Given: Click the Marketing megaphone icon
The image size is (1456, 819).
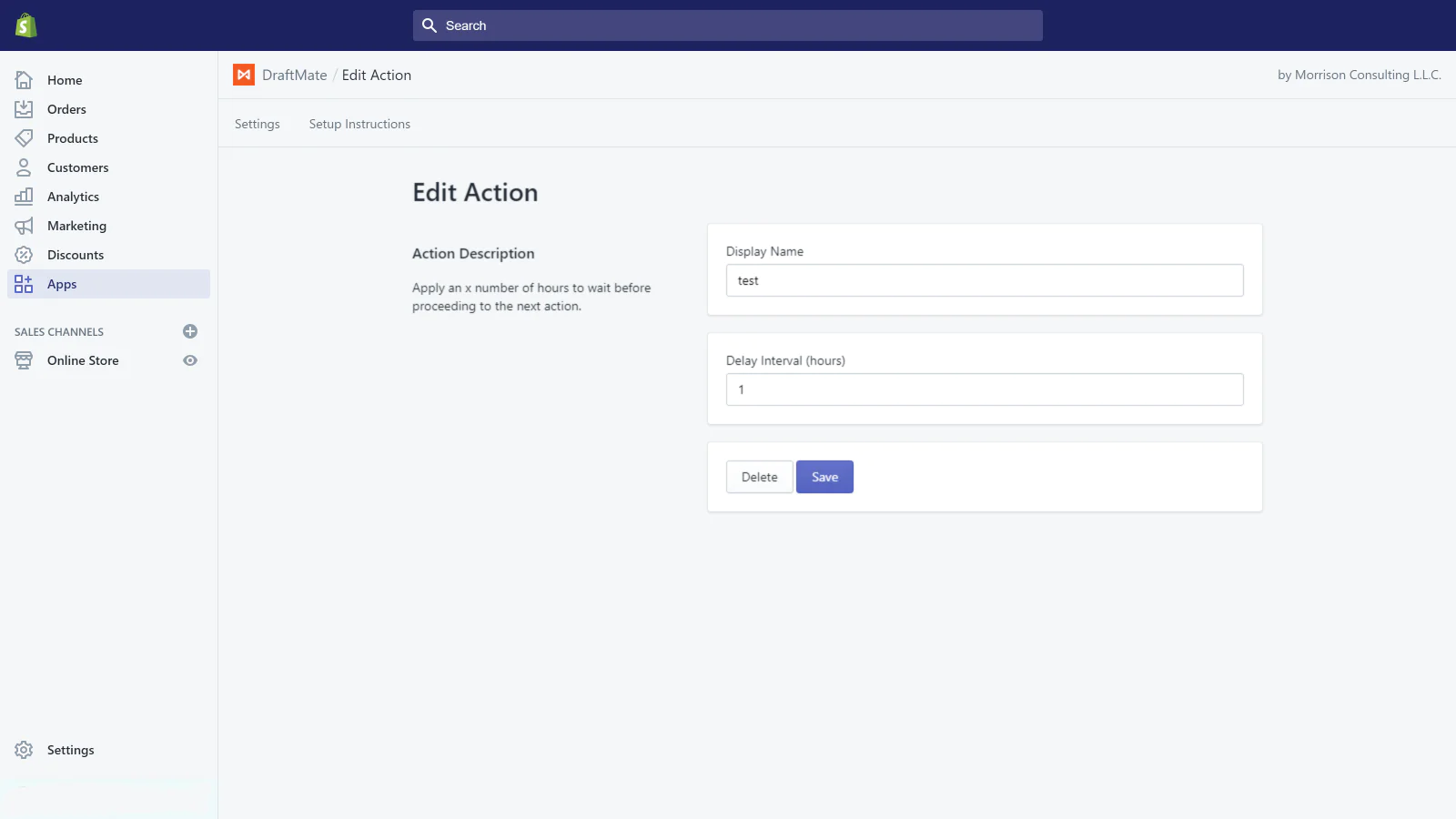Looking at the screenshot, I should [x=24, y=226].
